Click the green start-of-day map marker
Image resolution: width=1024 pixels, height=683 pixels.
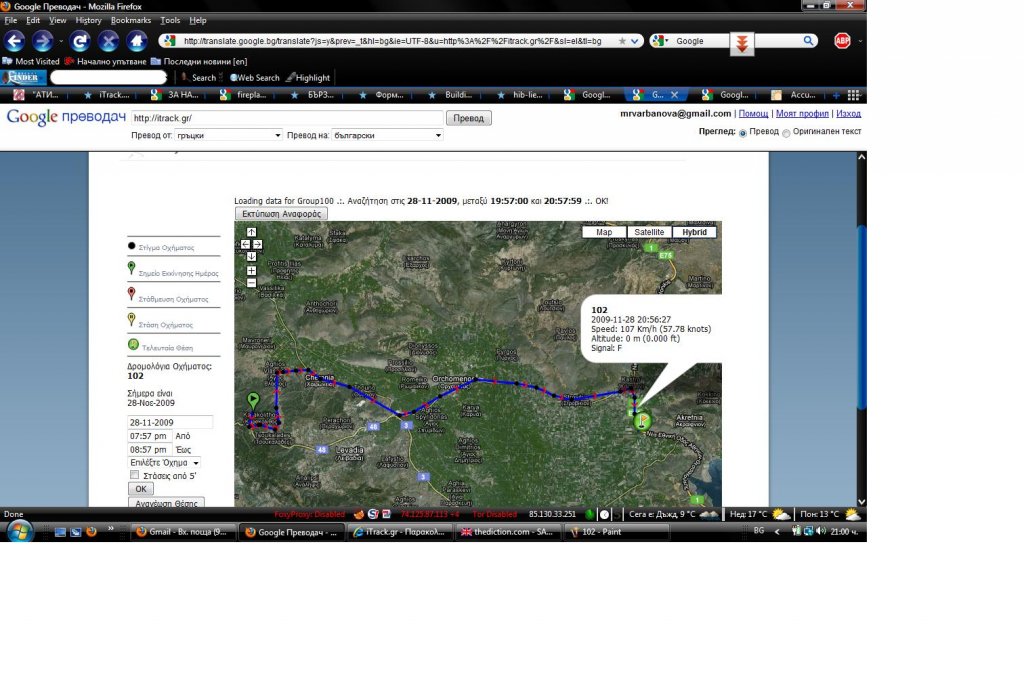pyautogui.click(x=253, y=401)
